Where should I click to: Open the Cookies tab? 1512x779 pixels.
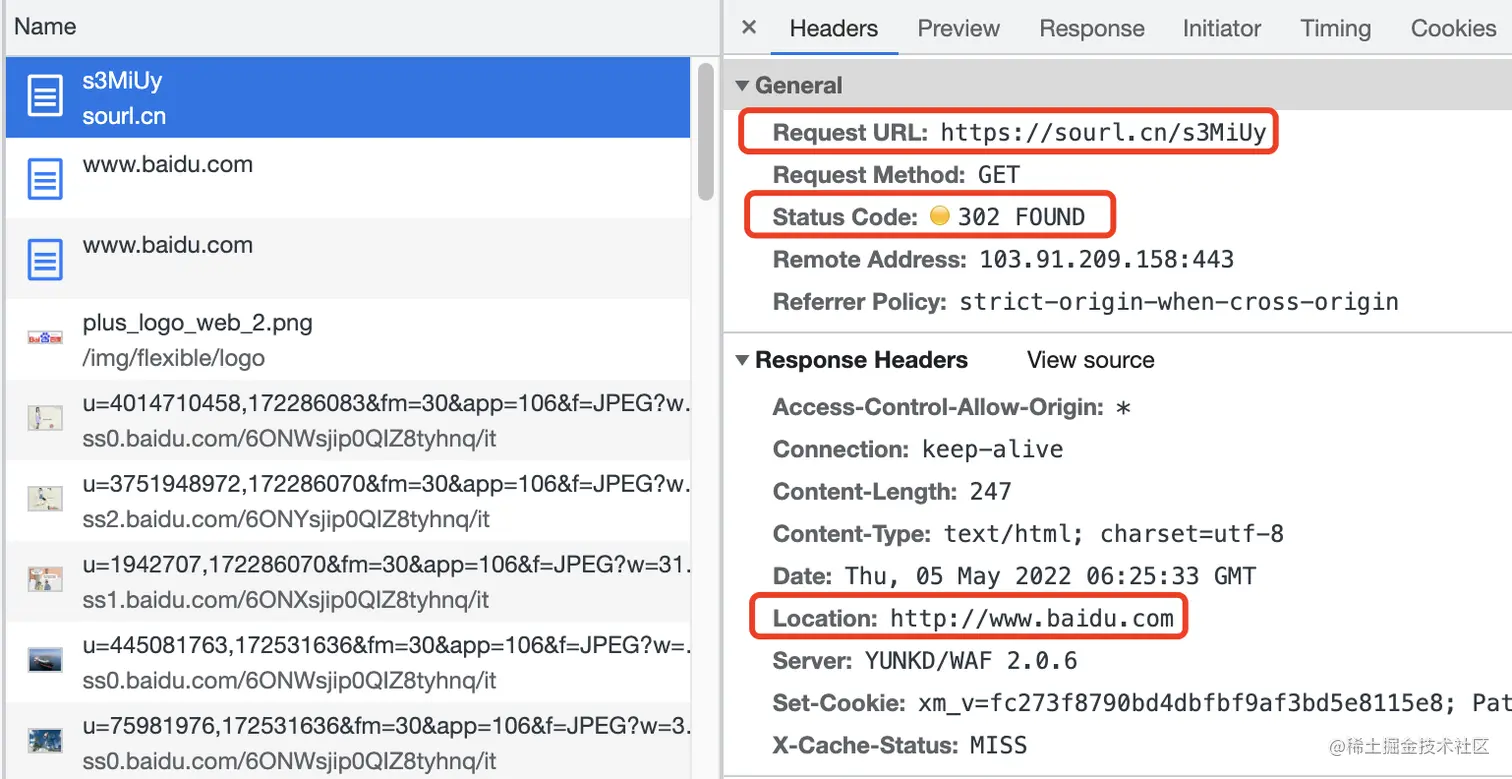[x=1453, y=29]
